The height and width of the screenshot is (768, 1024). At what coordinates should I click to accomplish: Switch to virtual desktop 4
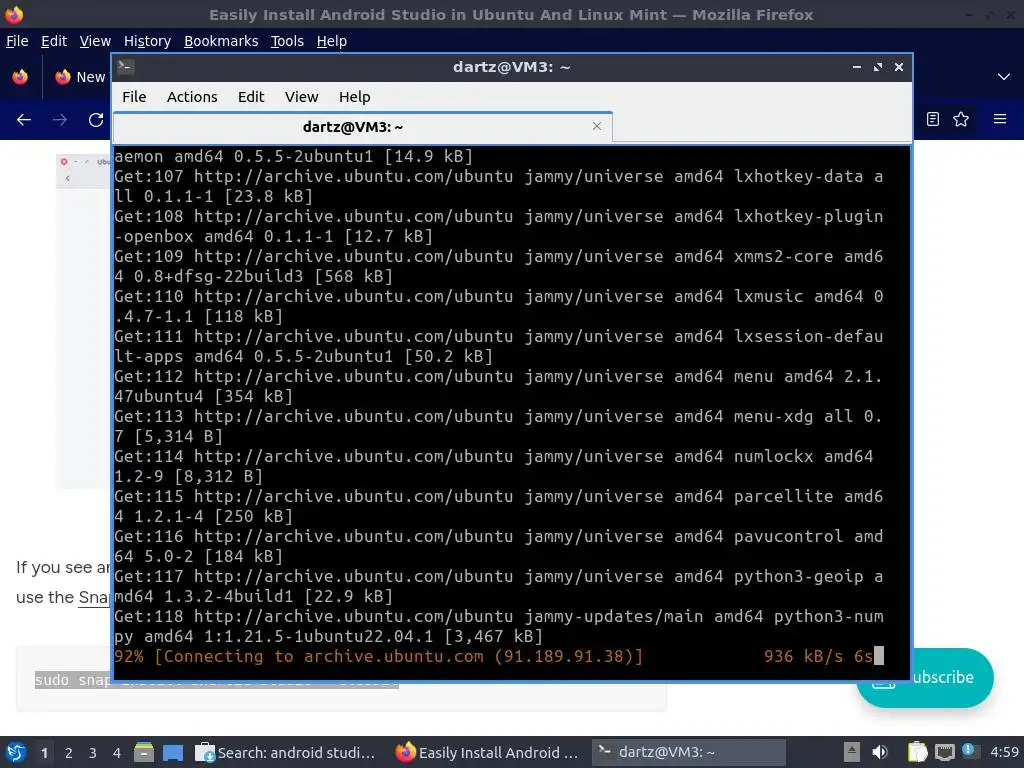pos(117,753)
